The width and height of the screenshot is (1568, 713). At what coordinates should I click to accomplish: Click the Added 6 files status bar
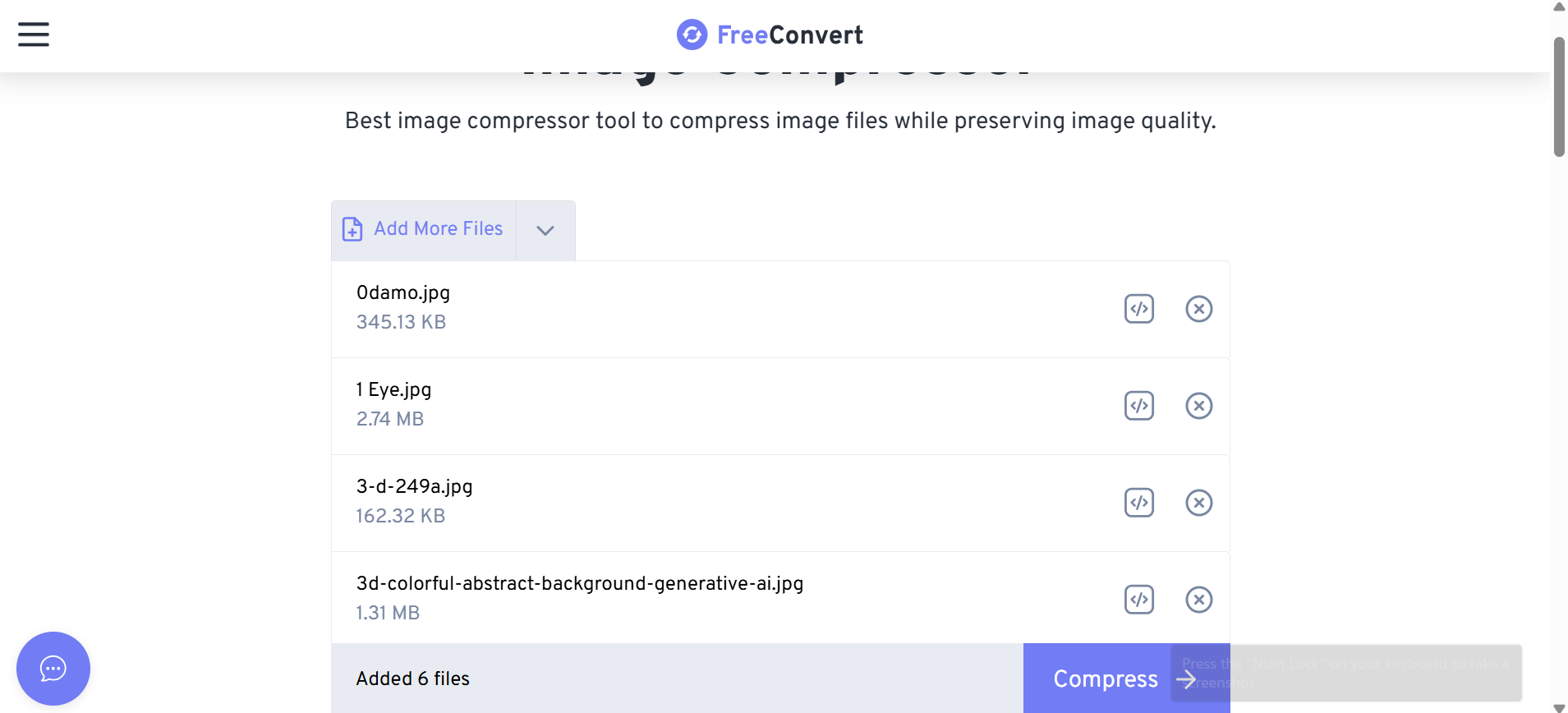pos(412,678)
